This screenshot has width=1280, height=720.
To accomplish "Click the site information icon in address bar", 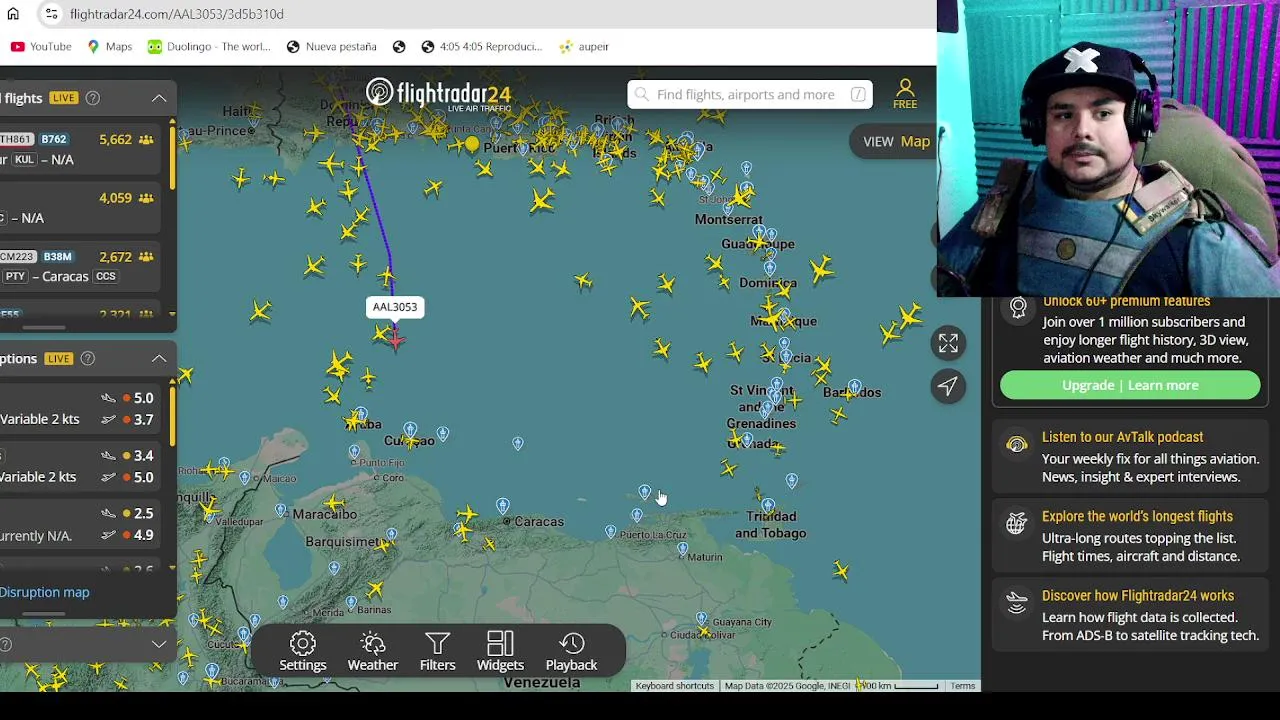I will tap(51, 14).
